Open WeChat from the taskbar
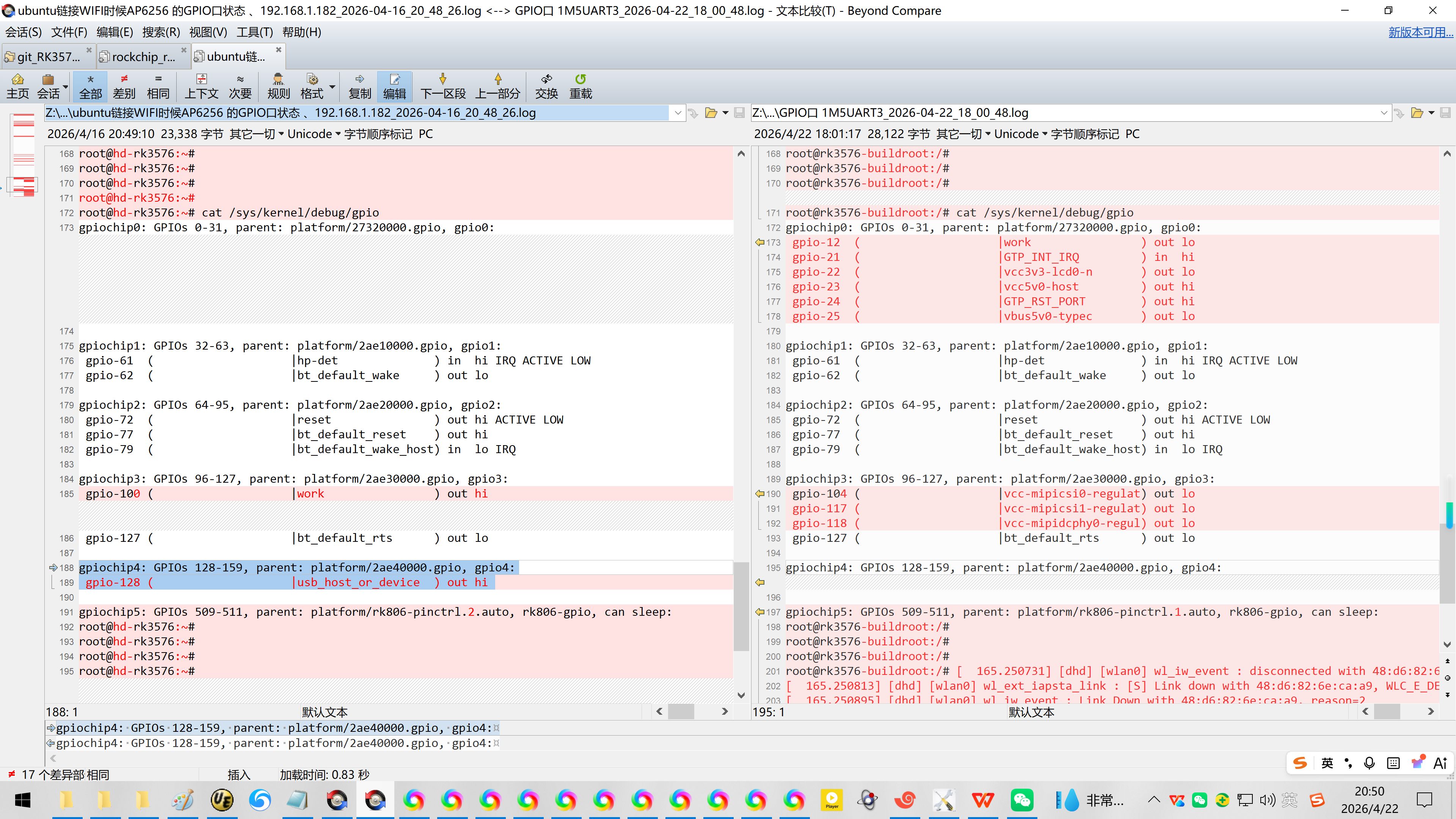Screen dimensions: 1456x819 (x=1021, y=800)
